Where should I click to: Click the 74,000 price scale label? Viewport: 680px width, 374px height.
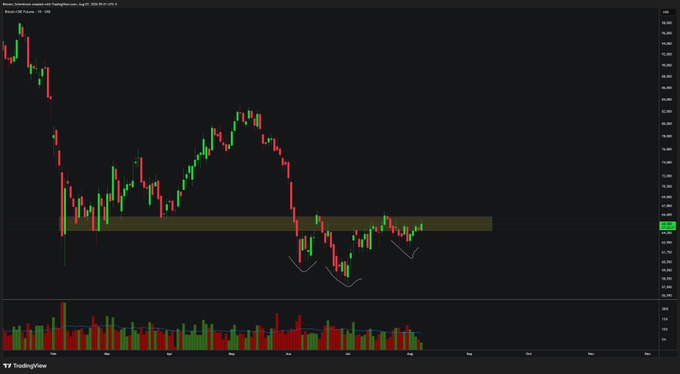[667, 162]
